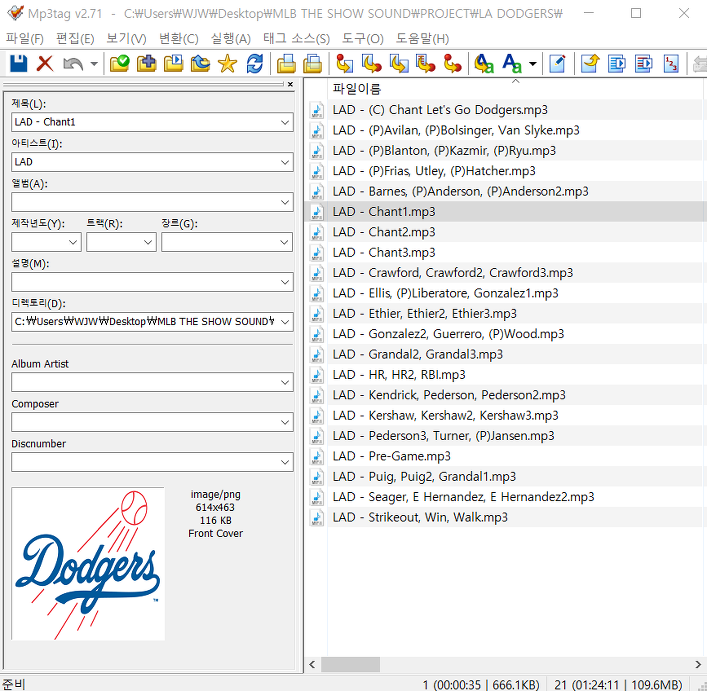
Task: Expand the 트랙 track dropdown
Action: pyautogui.click(x=148, y=242)
